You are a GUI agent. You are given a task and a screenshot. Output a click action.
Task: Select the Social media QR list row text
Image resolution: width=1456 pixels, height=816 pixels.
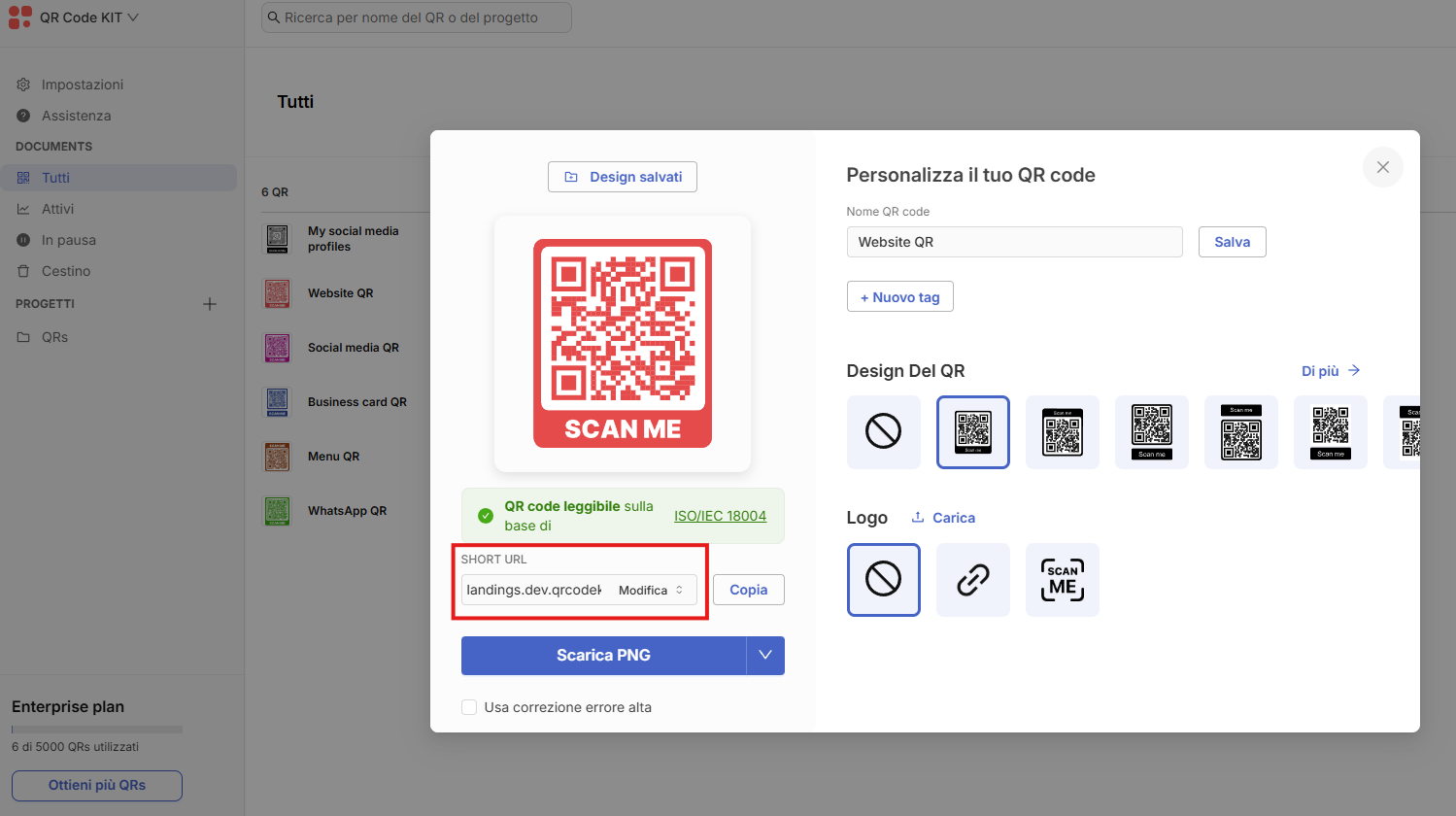click(x=354, y=348)
